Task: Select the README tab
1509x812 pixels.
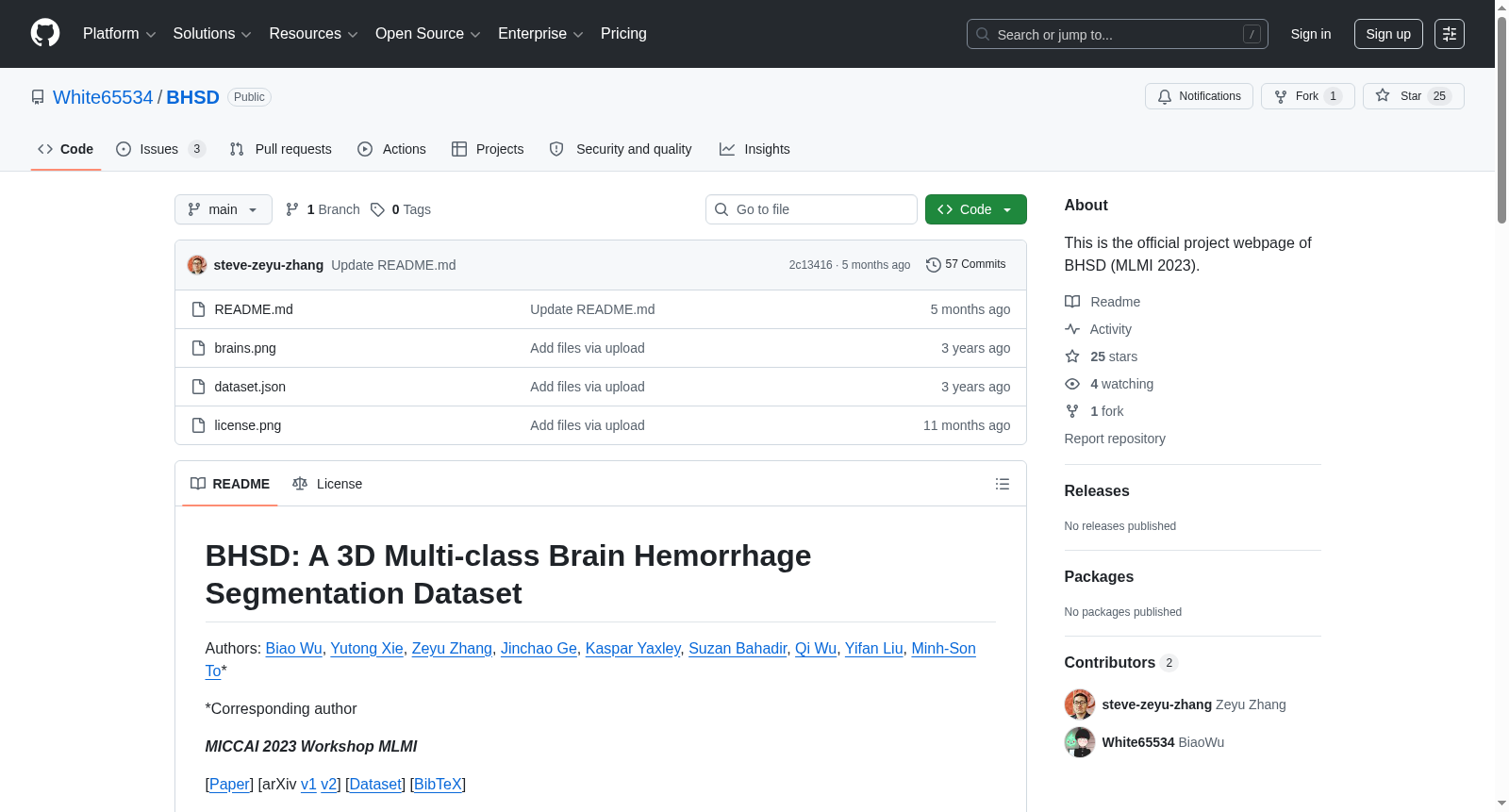Action: pos(230,484)
